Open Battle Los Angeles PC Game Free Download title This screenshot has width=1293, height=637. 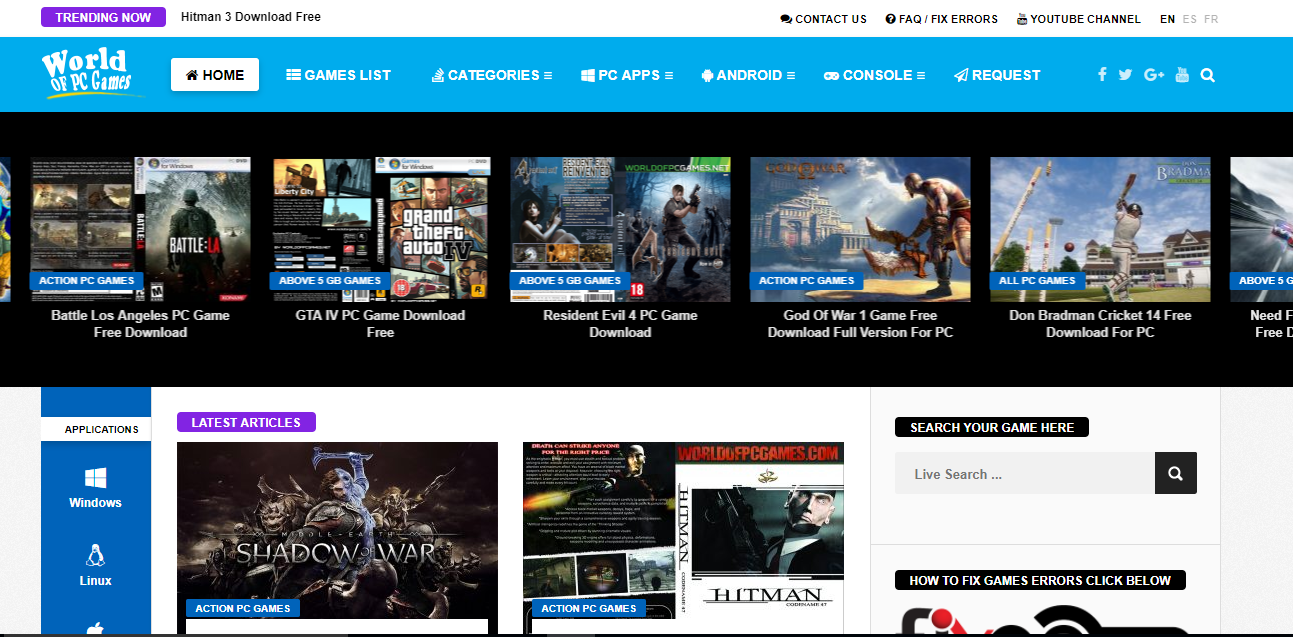140,323
